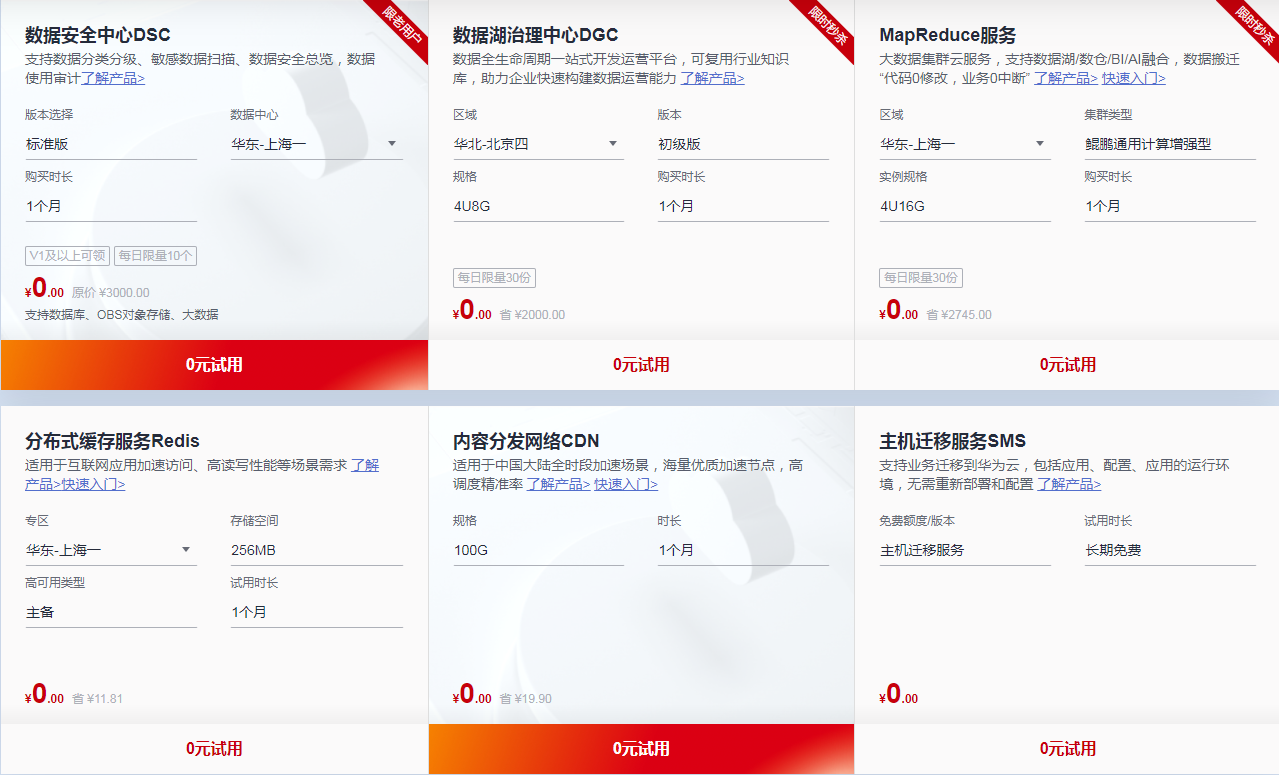Click 0元试用 button for 主机迁移服务SMS

(1067, 749)
